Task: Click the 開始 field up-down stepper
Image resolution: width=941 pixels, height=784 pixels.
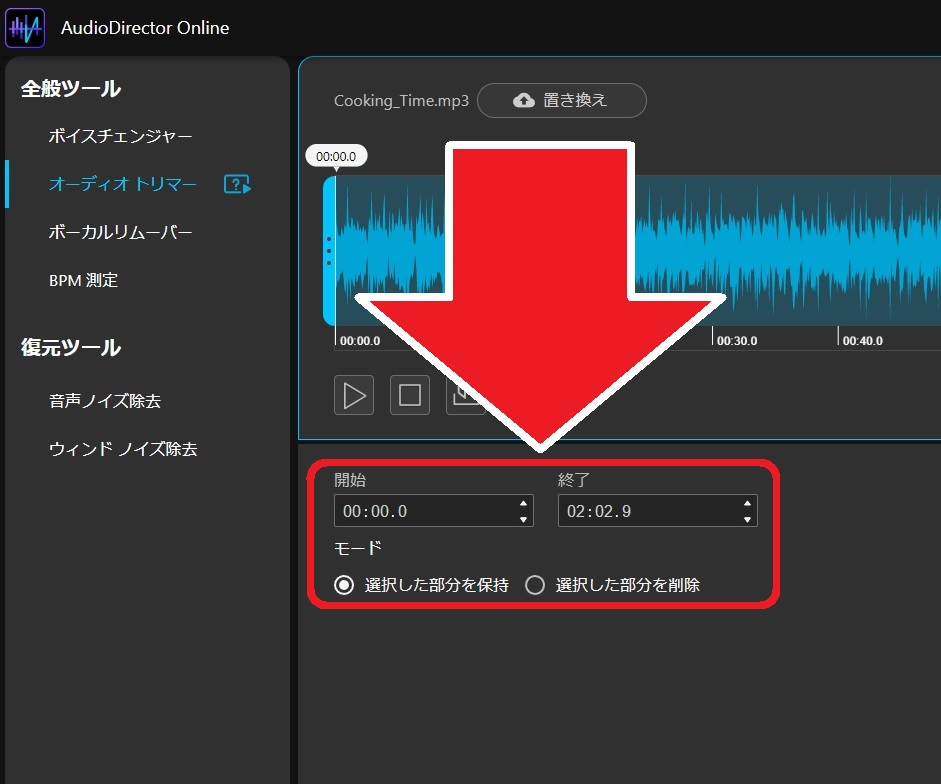Action: pyautogui.click(x=522, y=511)
